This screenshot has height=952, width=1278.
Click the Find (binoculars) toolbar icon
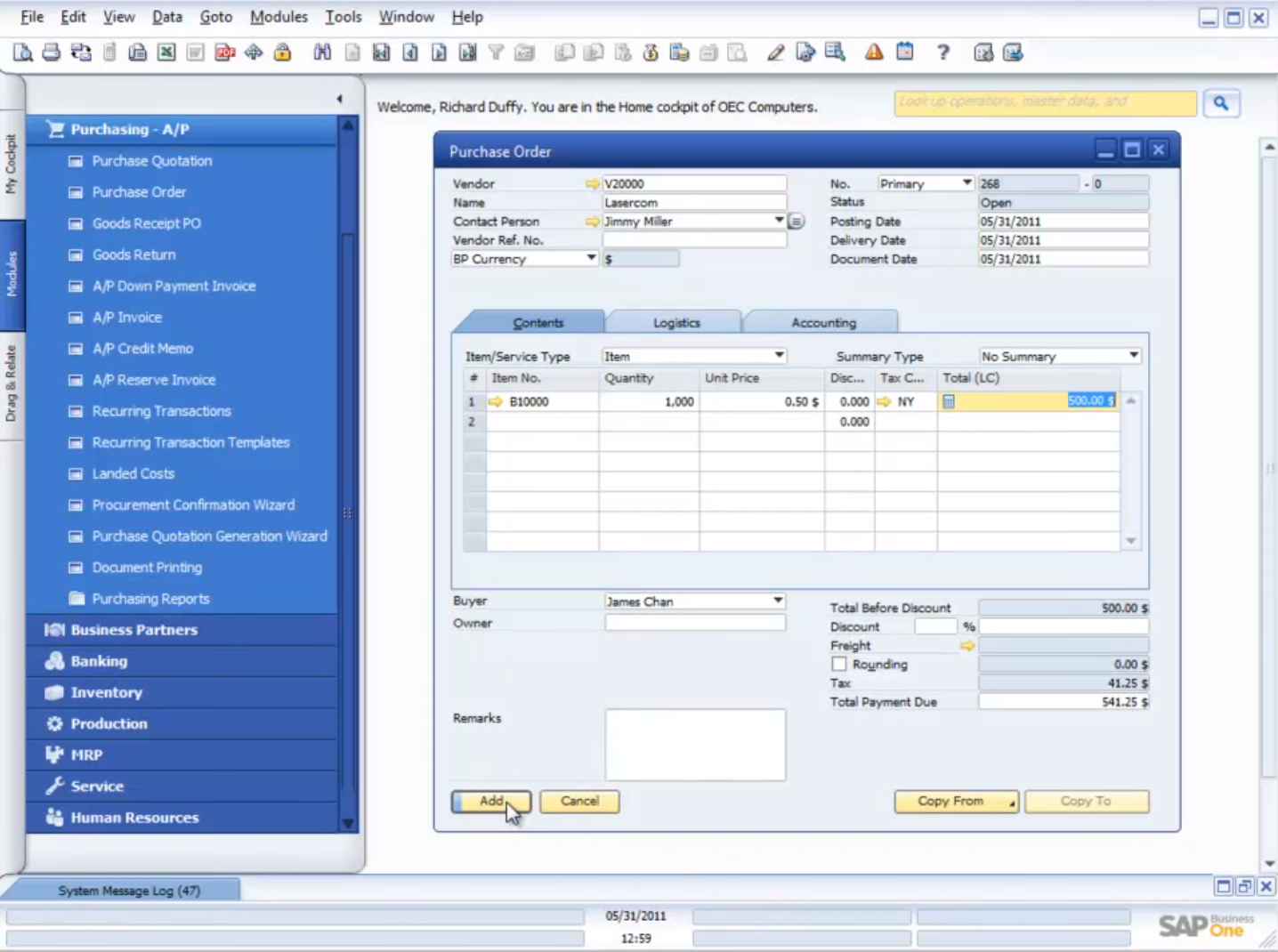pyautogui.click(x=322, y=52)
